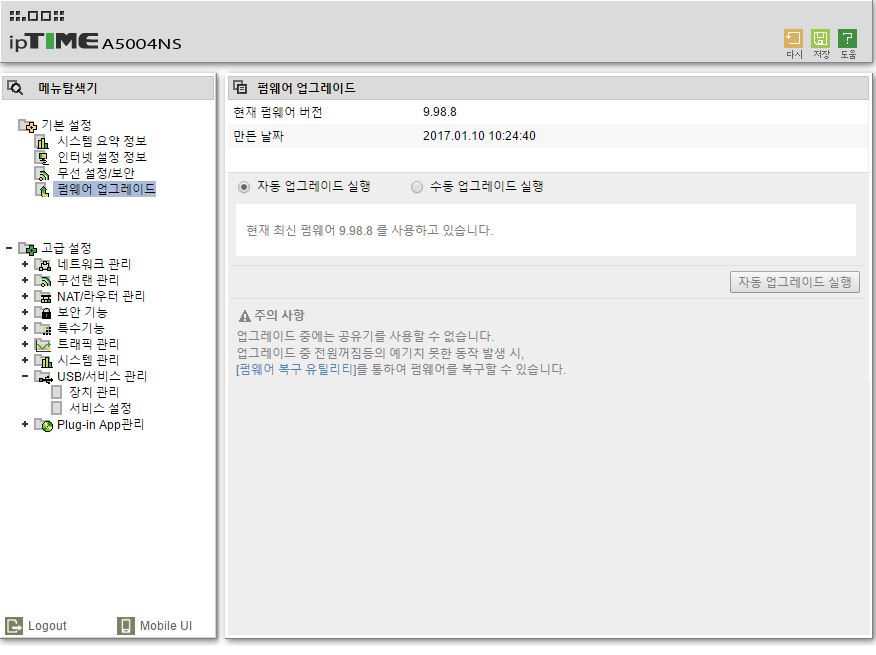Click the 다시 (refresh) icon in header
The width and height of the screenshot is (876, 655).
793,39
